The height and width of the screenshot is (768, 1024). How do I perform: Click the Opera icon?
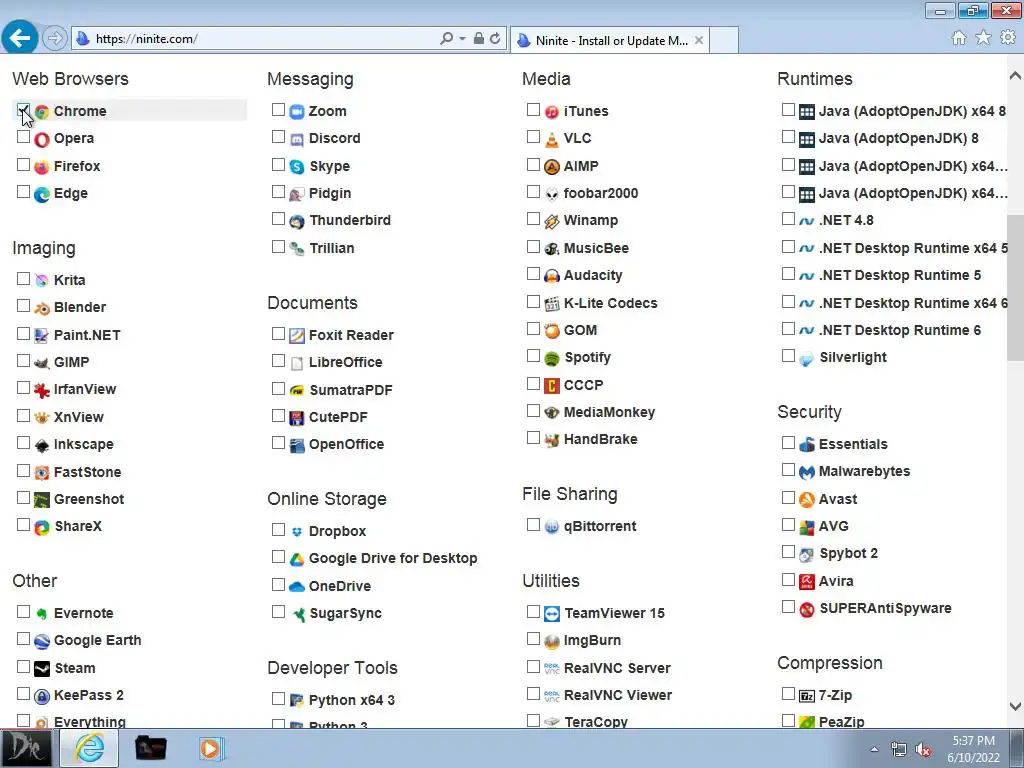pyautogui.click(x=42, y=139)
